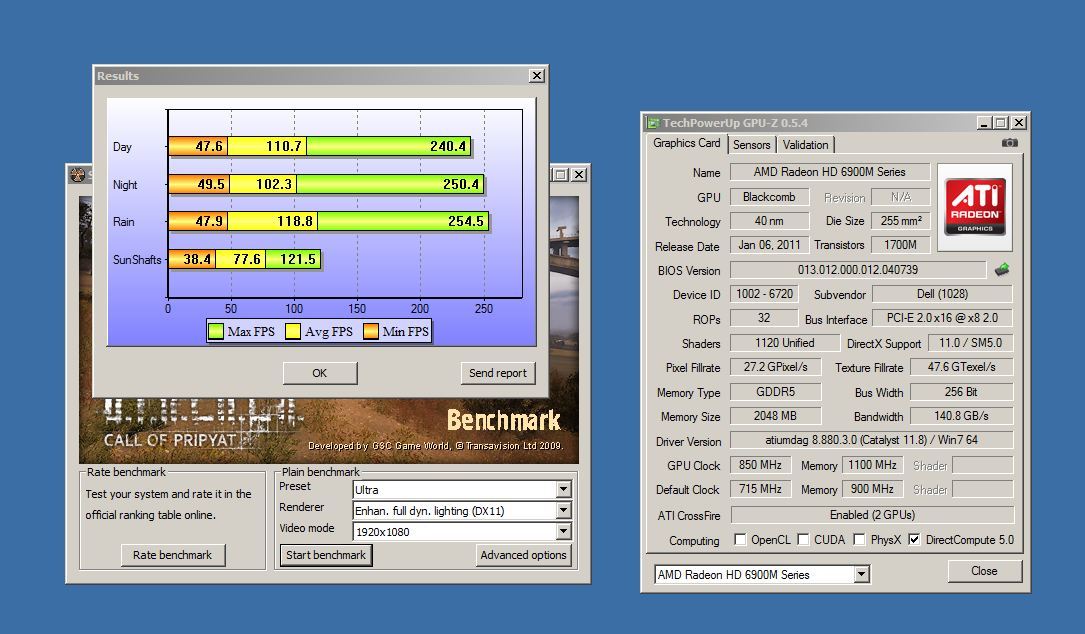The height and width of the screenshot is (634, 1085).
Task: Click the Transistors value 1700M
Action: click(900, 245)
